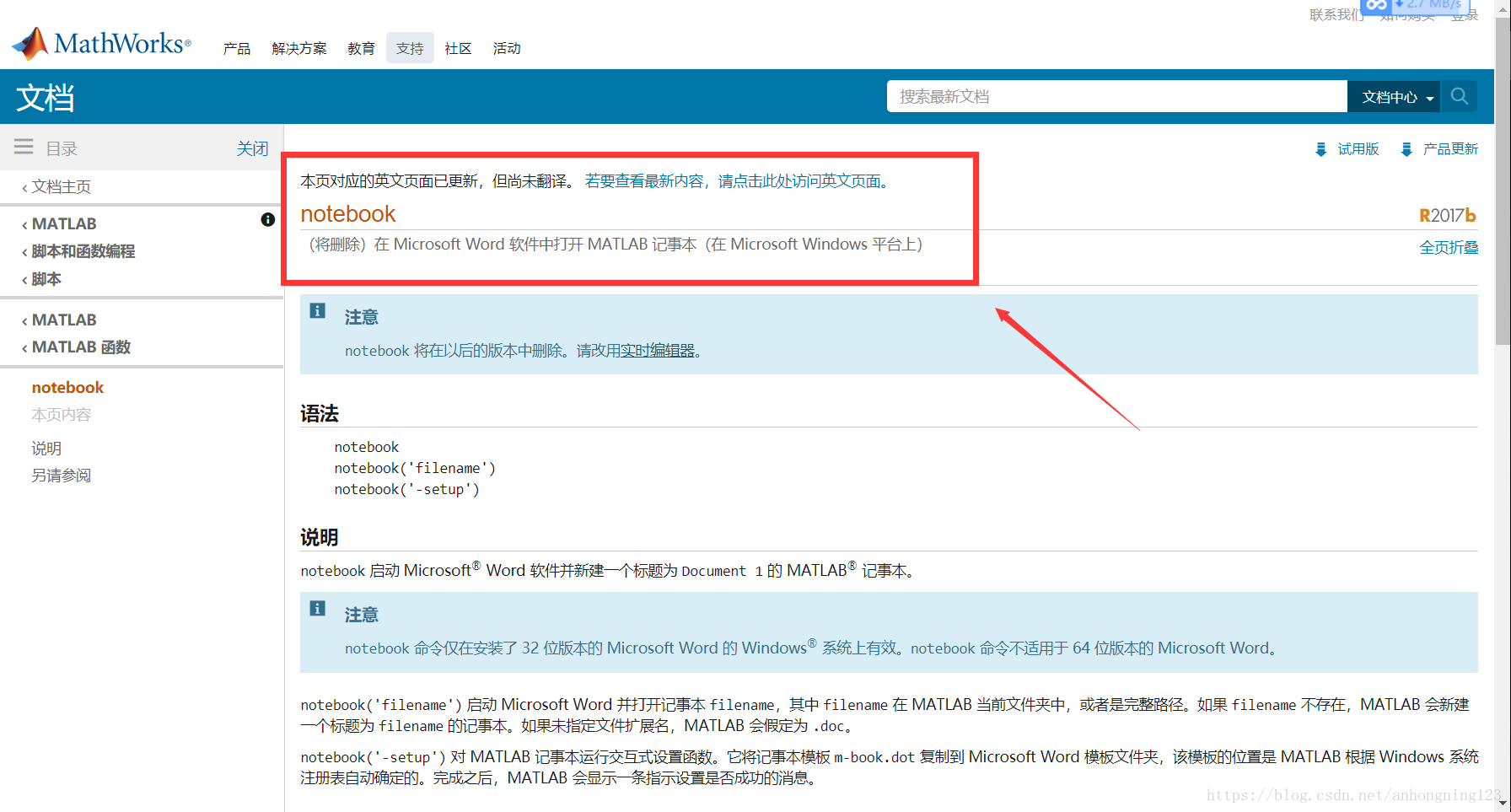Collapse all sections with 全页折叠
This screenshot has width=1511, height=812.
[x=1448, y=247]
